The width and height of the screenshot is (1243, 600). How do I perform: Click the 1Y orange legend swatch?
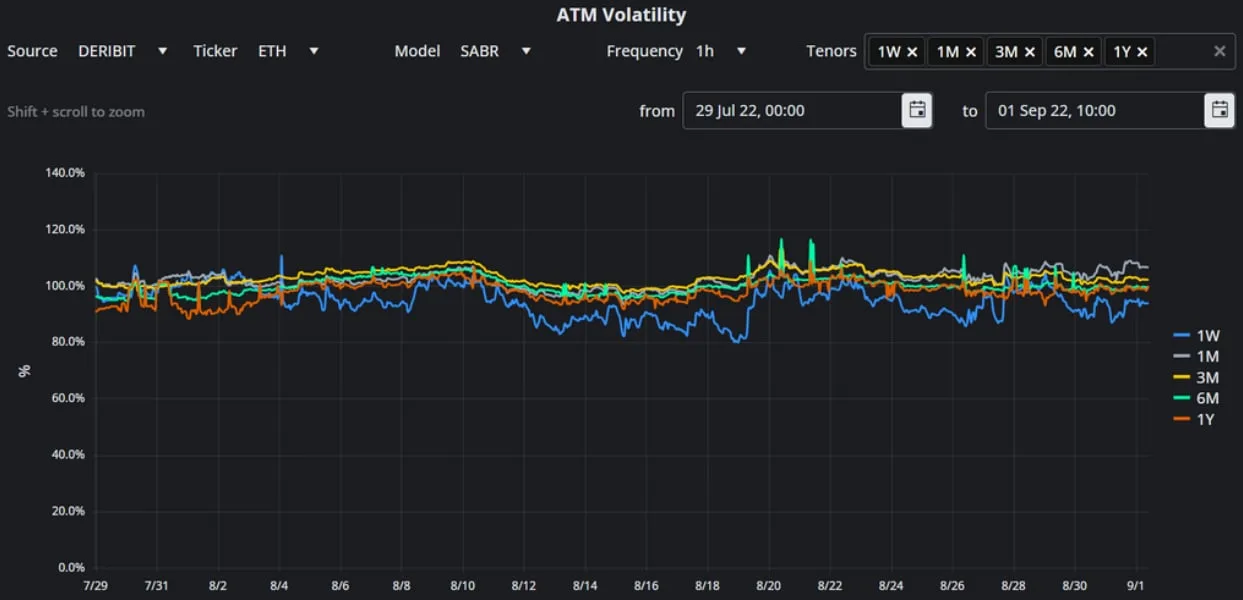pyautogui.click(x=1182, y=419)
